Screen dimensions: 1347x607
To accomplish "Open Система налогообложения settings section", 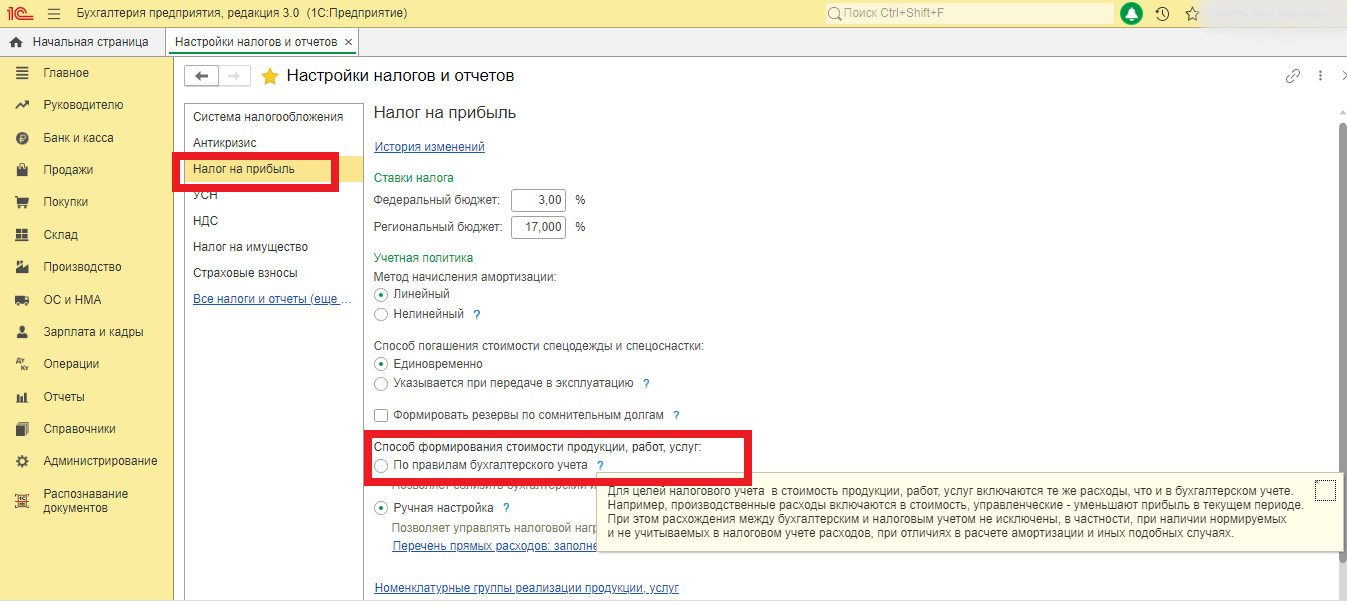I will (x=268, y=117).
